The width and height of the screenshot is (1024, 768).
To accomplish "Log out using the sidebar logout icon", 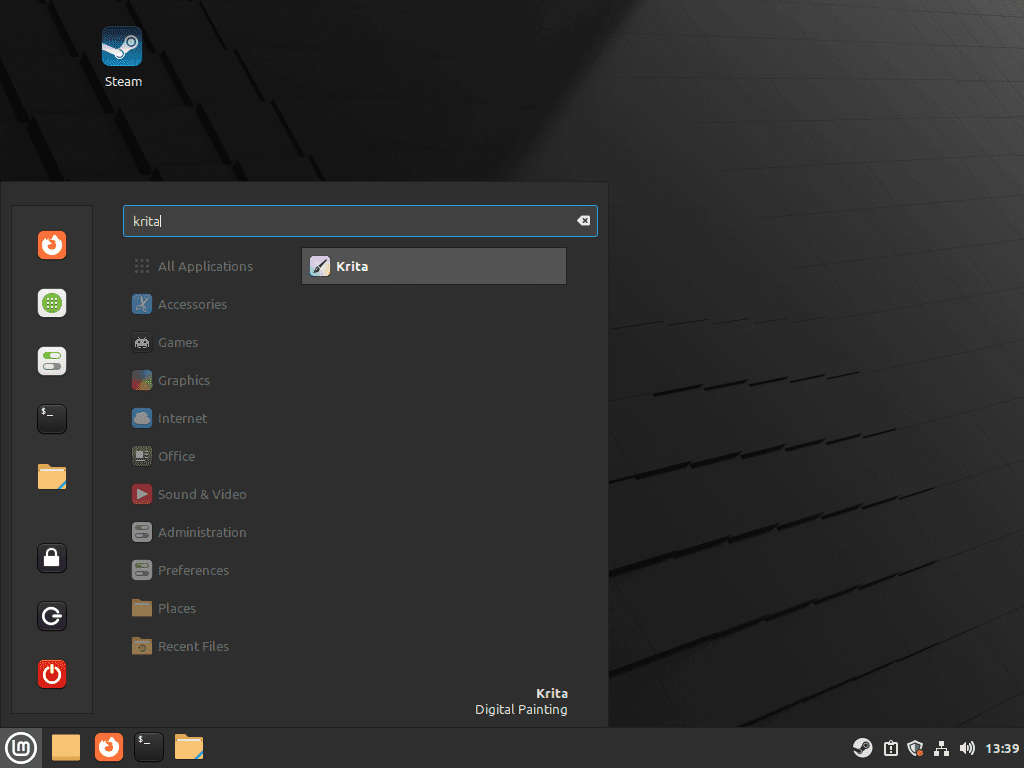I will 52,616.
